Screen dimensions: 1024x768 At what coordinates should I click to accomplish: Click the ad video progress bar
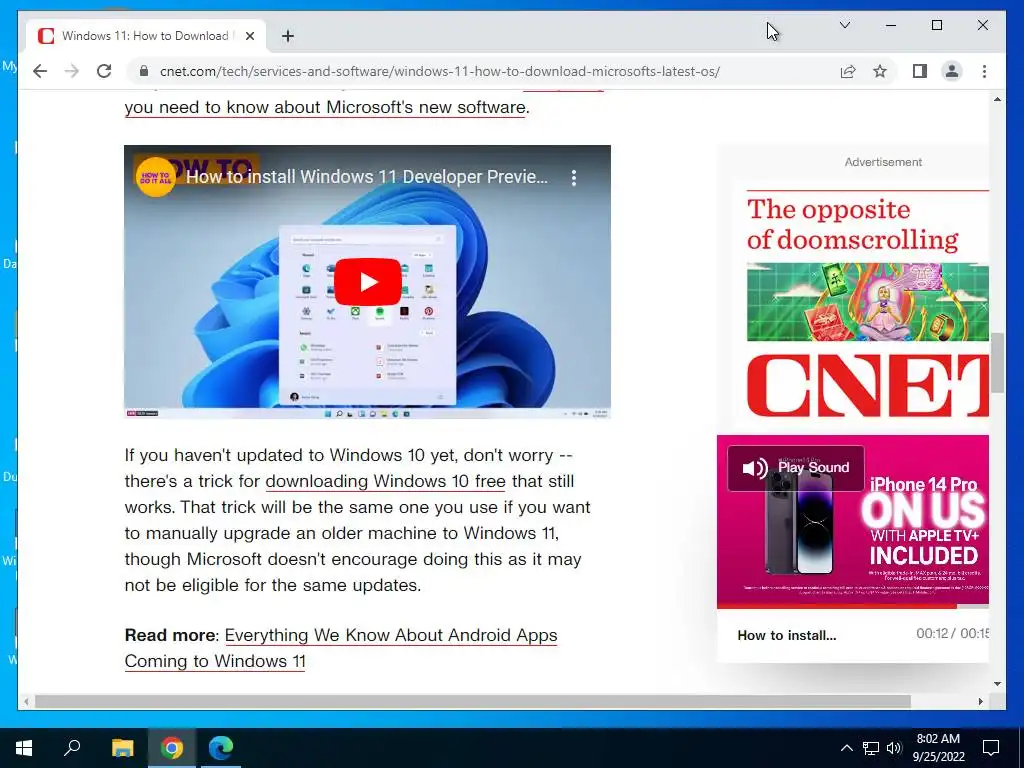pos(853,607)
